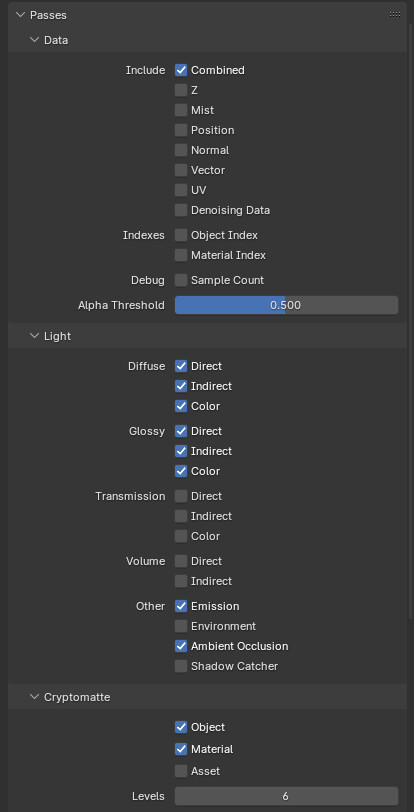Enable Volume Indirect pass

(x=181, y=581)
